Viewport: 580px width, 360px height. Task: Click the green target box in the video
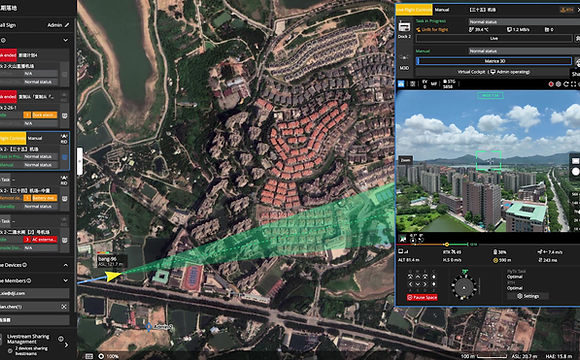pos(488,161)
